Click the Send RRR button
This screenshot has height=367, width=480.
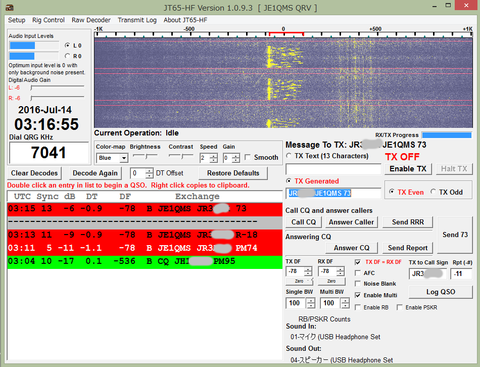tap(408, 222)
